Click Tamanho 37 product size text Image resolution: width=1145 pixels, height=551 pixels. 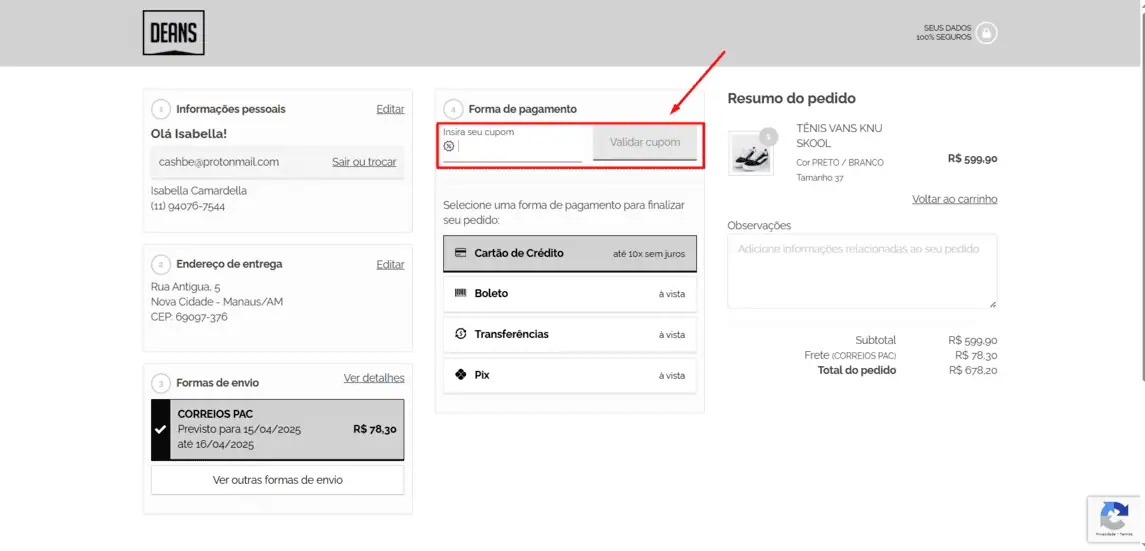pos(820,177)
